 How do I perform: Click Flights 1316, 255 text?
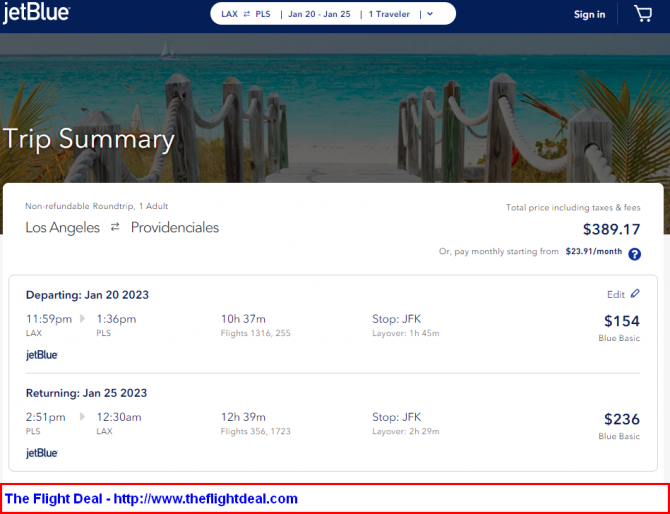256,333
